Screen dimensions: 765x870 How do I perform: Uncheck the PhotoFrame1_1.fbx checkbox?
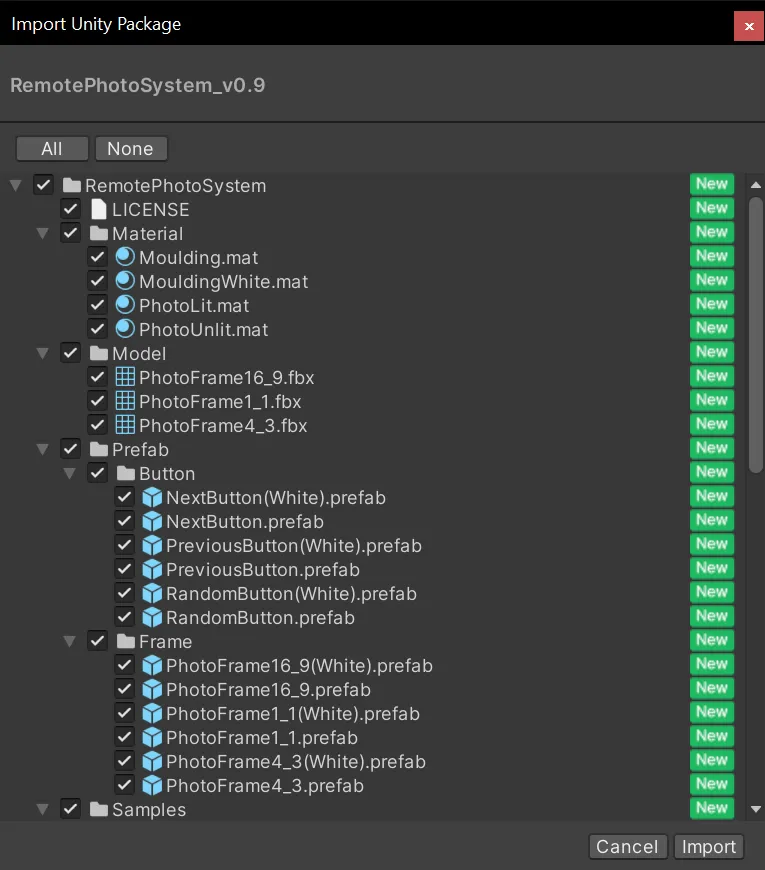tap(98, 401)
